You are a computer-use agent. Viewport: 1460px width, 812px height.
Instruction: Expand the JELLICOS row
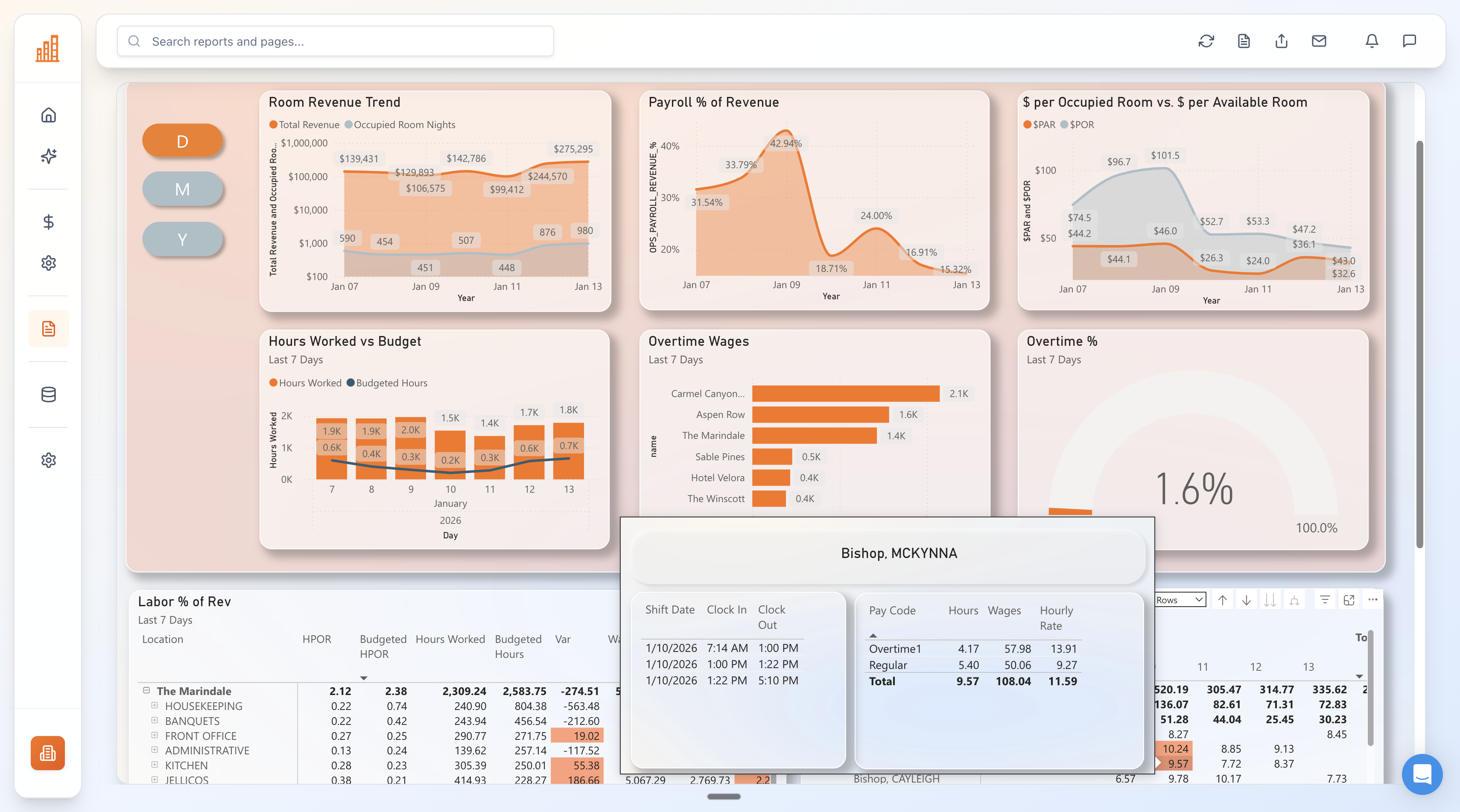tap(154, 779)
